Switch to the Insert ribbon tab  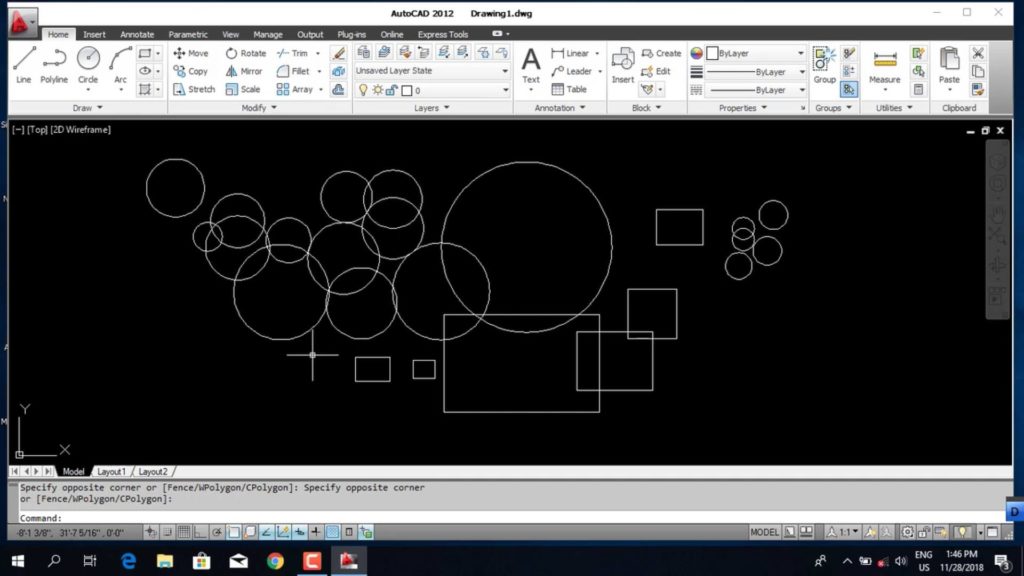point(94,34)
